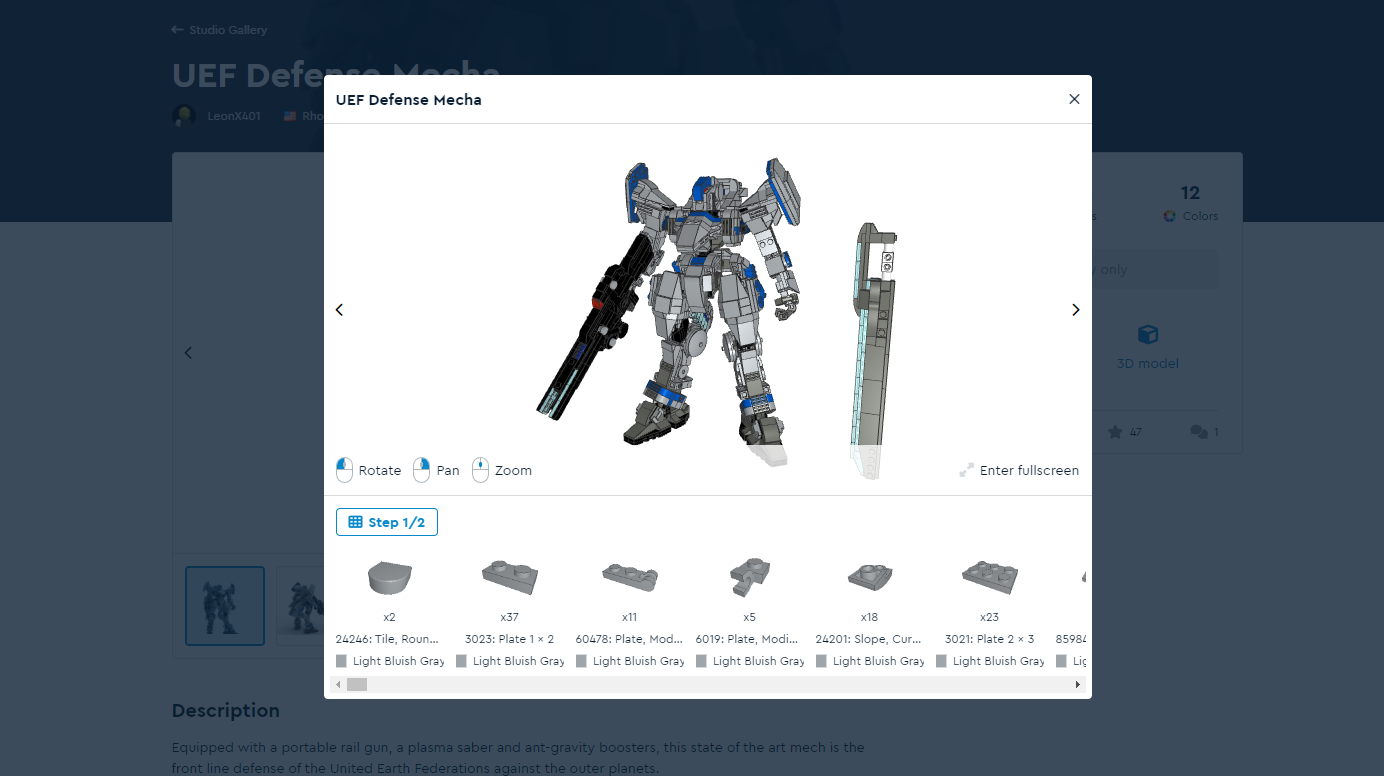
Task: Click the x18 quantity text
Action: tap(870, 617)
